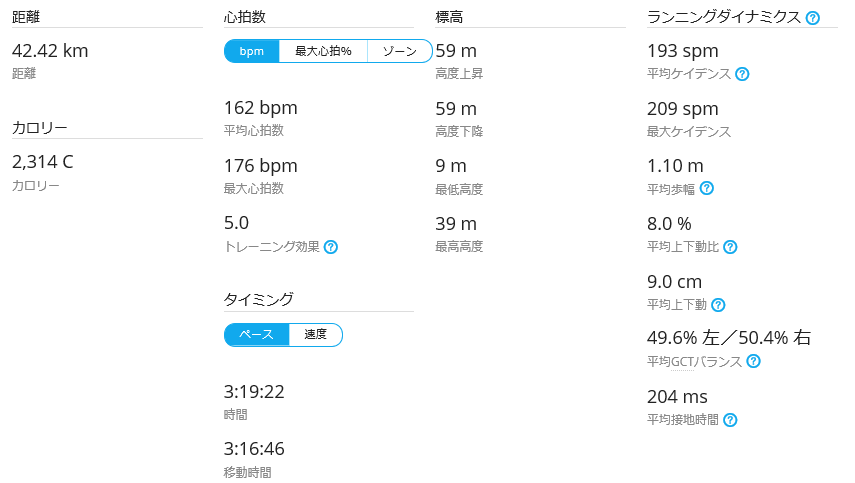Switch timing display to 速度
855x483 pixels.
tap(316, 335)
